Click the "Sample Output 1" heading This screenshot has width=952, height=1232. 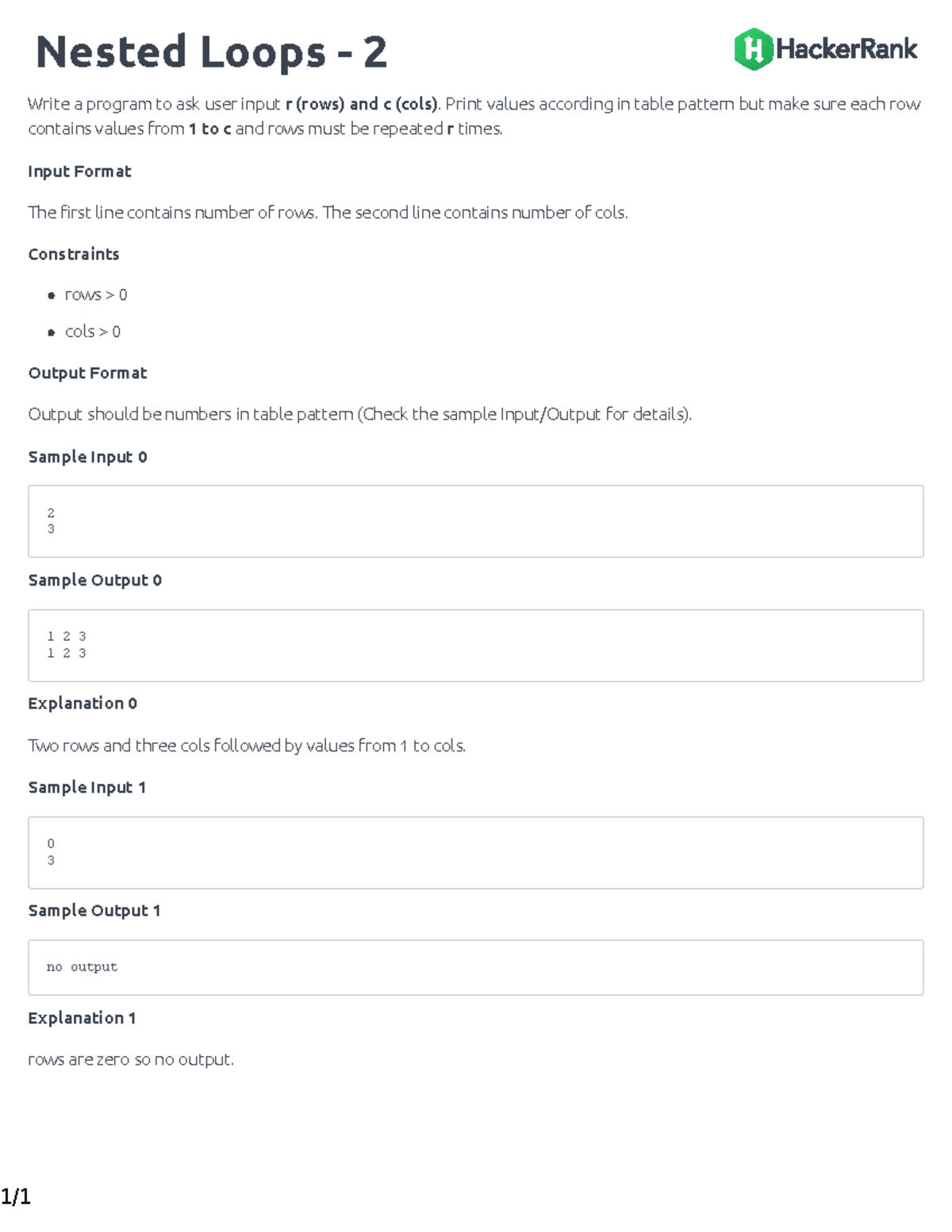click(94, 911)
